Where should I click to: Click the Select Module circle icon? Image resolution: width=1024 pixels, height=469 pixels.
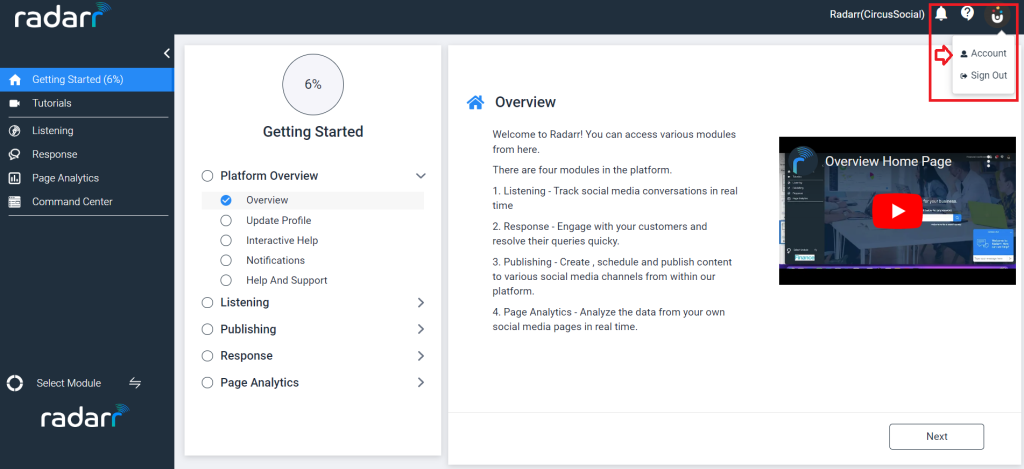click(x=15, y=383)
